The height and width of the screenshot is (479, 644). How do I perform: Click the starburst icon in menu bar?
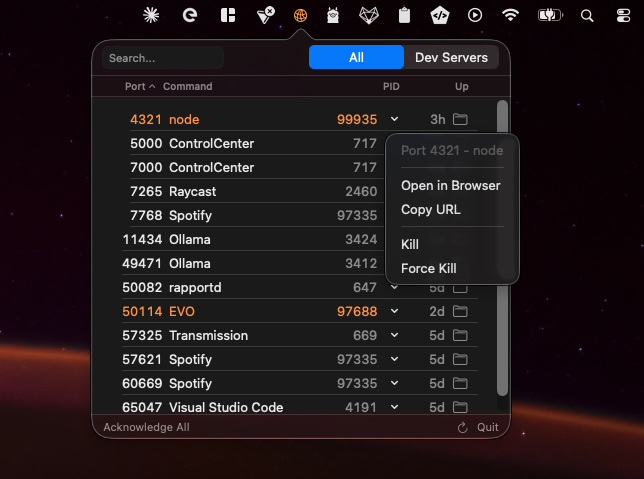point(151,16)
